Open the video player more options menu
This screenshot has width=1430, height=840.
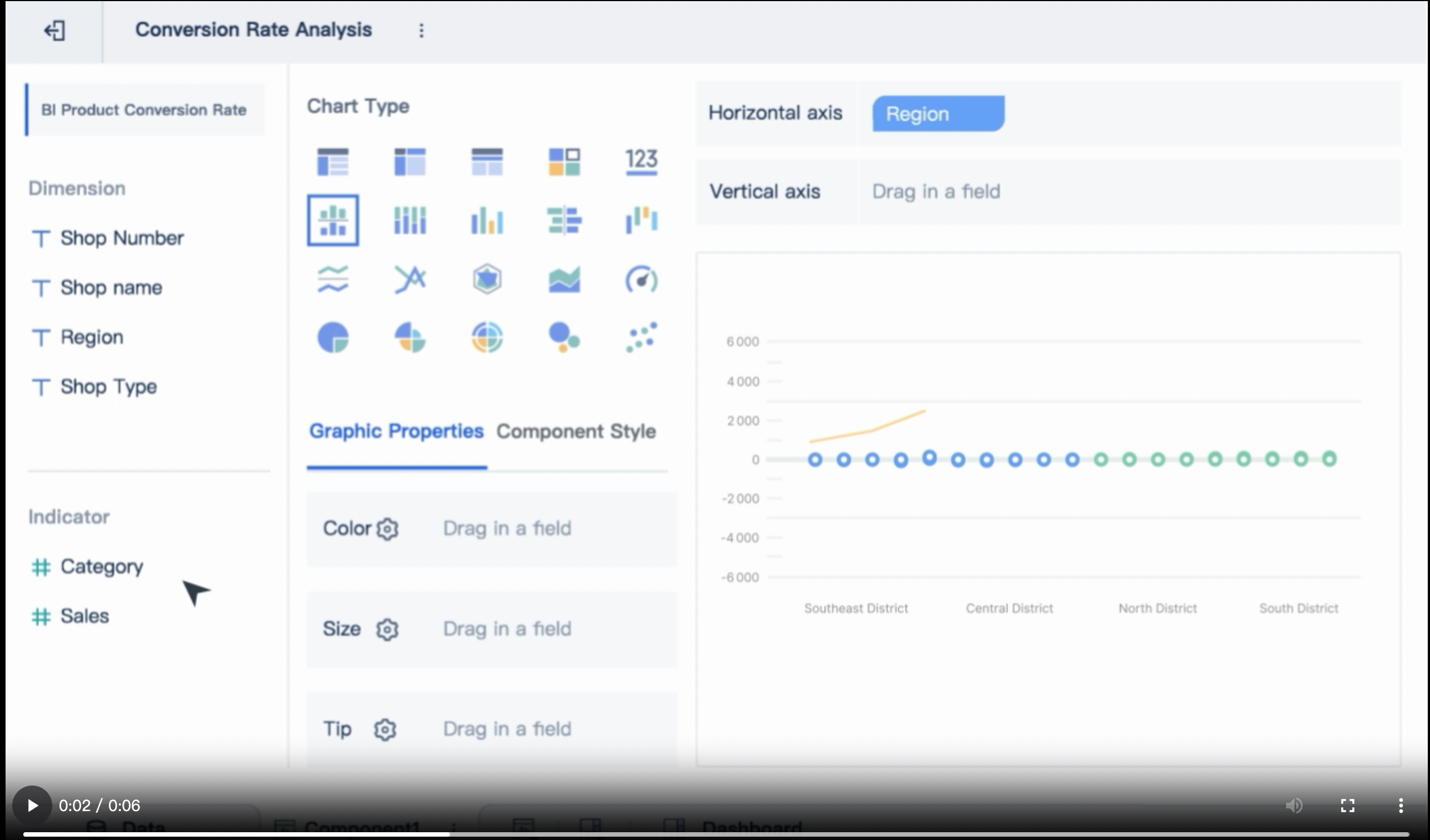tap(1401, 806)
